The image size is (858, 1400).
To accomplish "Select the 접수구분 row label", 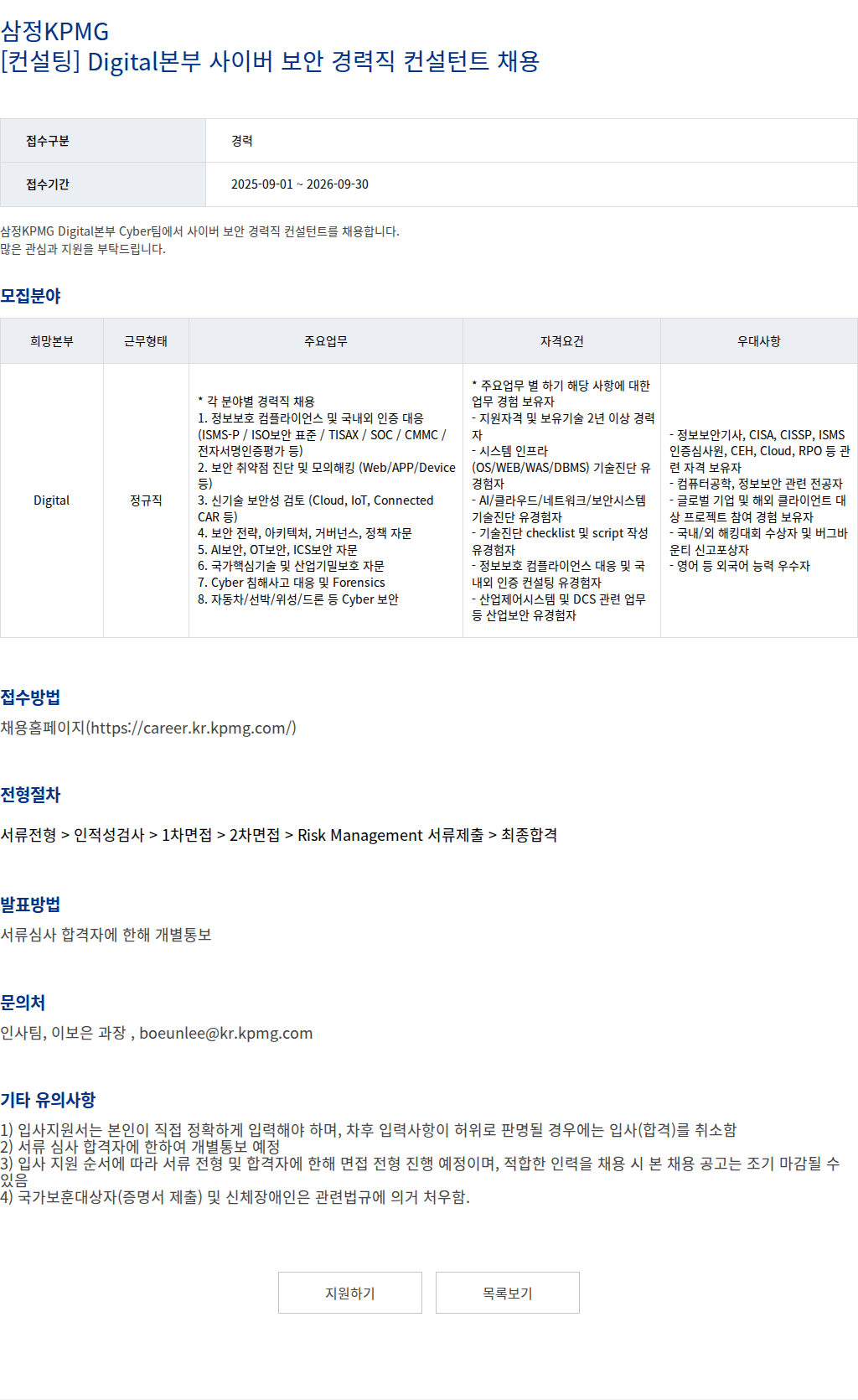I will point(103,141).
